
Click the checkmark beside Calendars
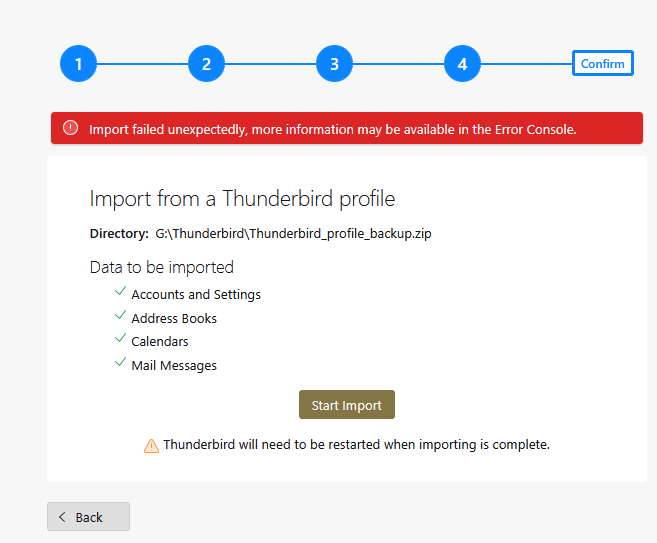pos(120,338)
